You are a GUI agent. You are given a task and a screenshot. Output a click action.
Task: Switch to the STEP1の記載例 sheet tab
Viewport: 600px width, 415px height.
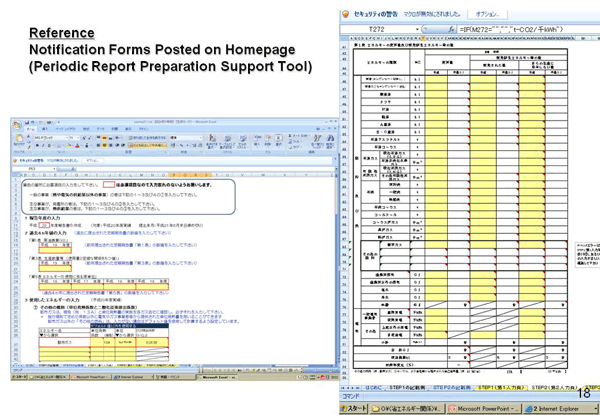(407, 388)
